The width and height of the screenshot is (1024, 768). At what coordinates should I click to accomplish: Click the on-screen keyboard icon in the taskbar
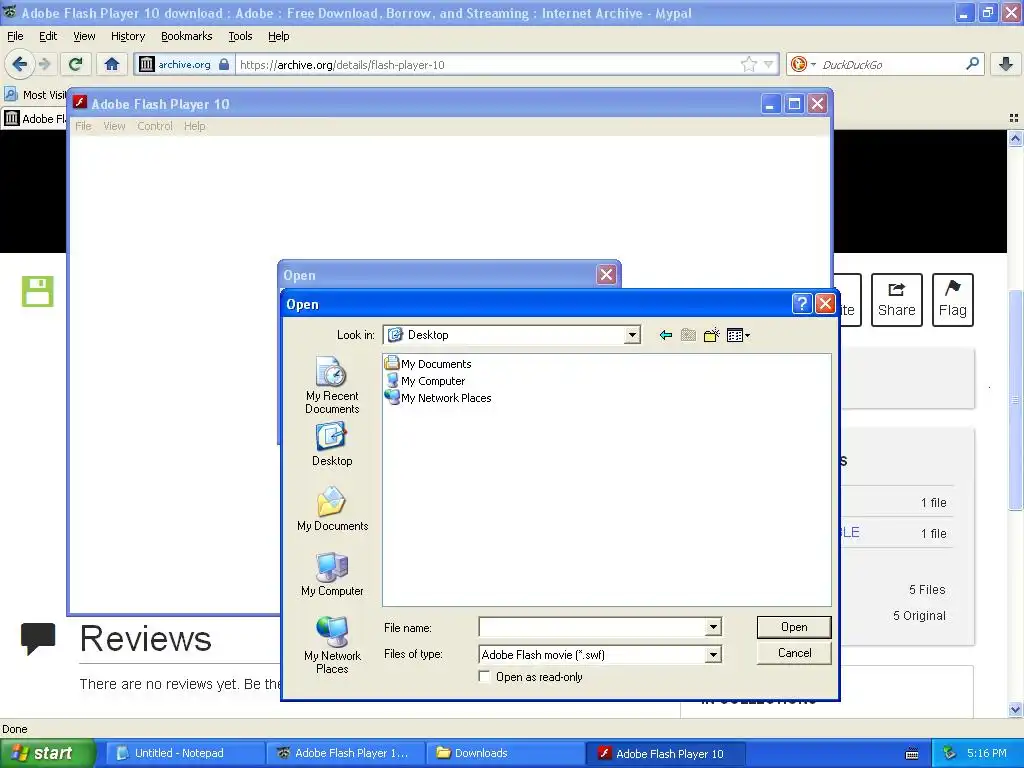click(x=912, y=754)
